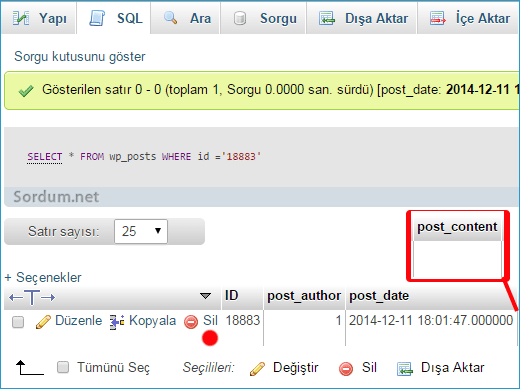This screenshot has height=389, width=520.
Task: Click the İçe Aktar tab icon
Action: (438, 18)
